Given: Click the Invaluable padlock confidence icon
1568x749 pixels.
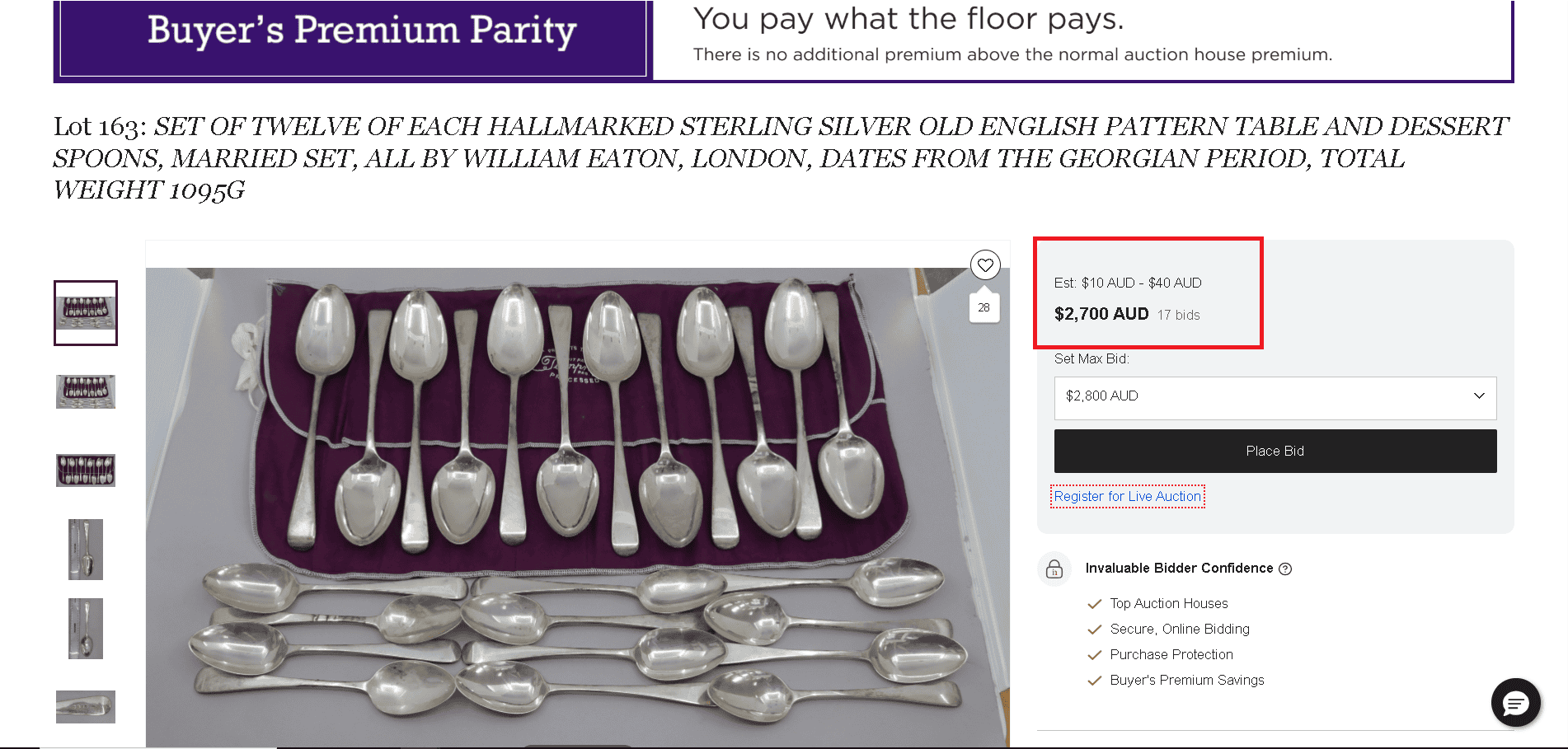Looking at the screenshot, I should pos(1054,569).
